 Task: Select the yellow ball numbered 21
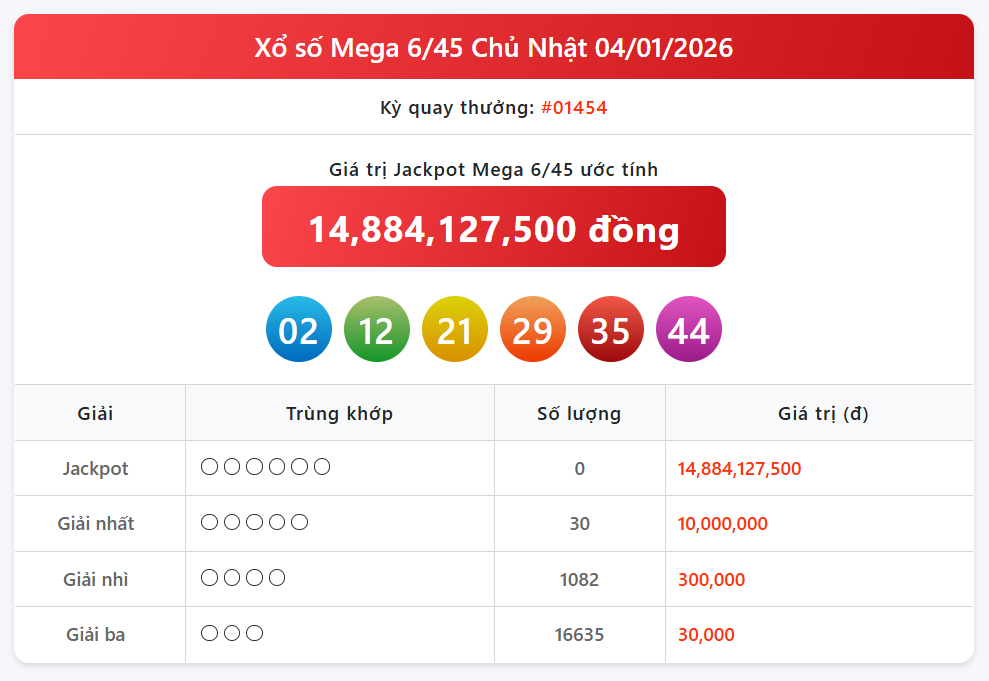(x=454, y=329)
